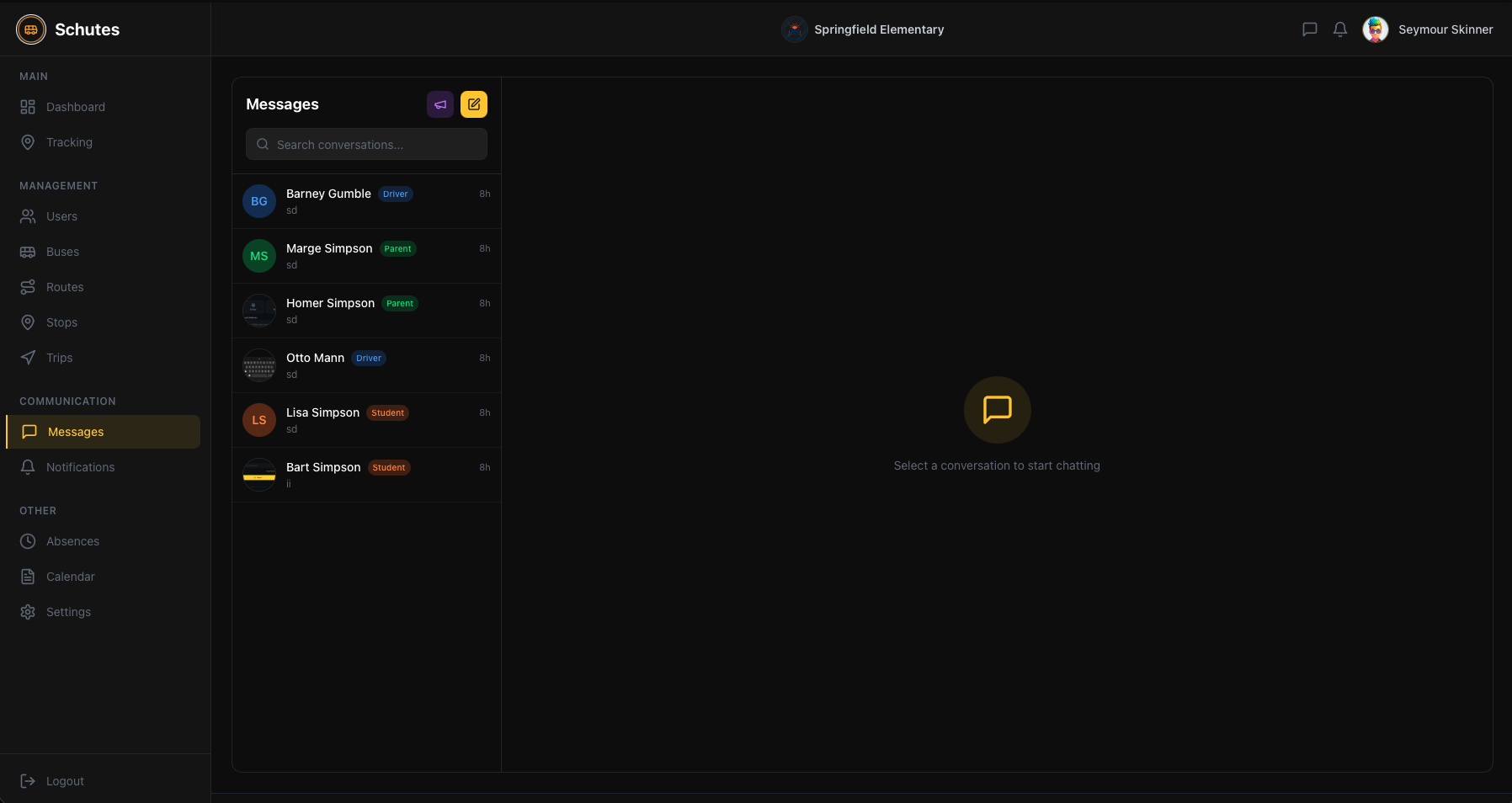
Task: Open the Dashboard page in sidebar
Action: (x=76, y=107)
